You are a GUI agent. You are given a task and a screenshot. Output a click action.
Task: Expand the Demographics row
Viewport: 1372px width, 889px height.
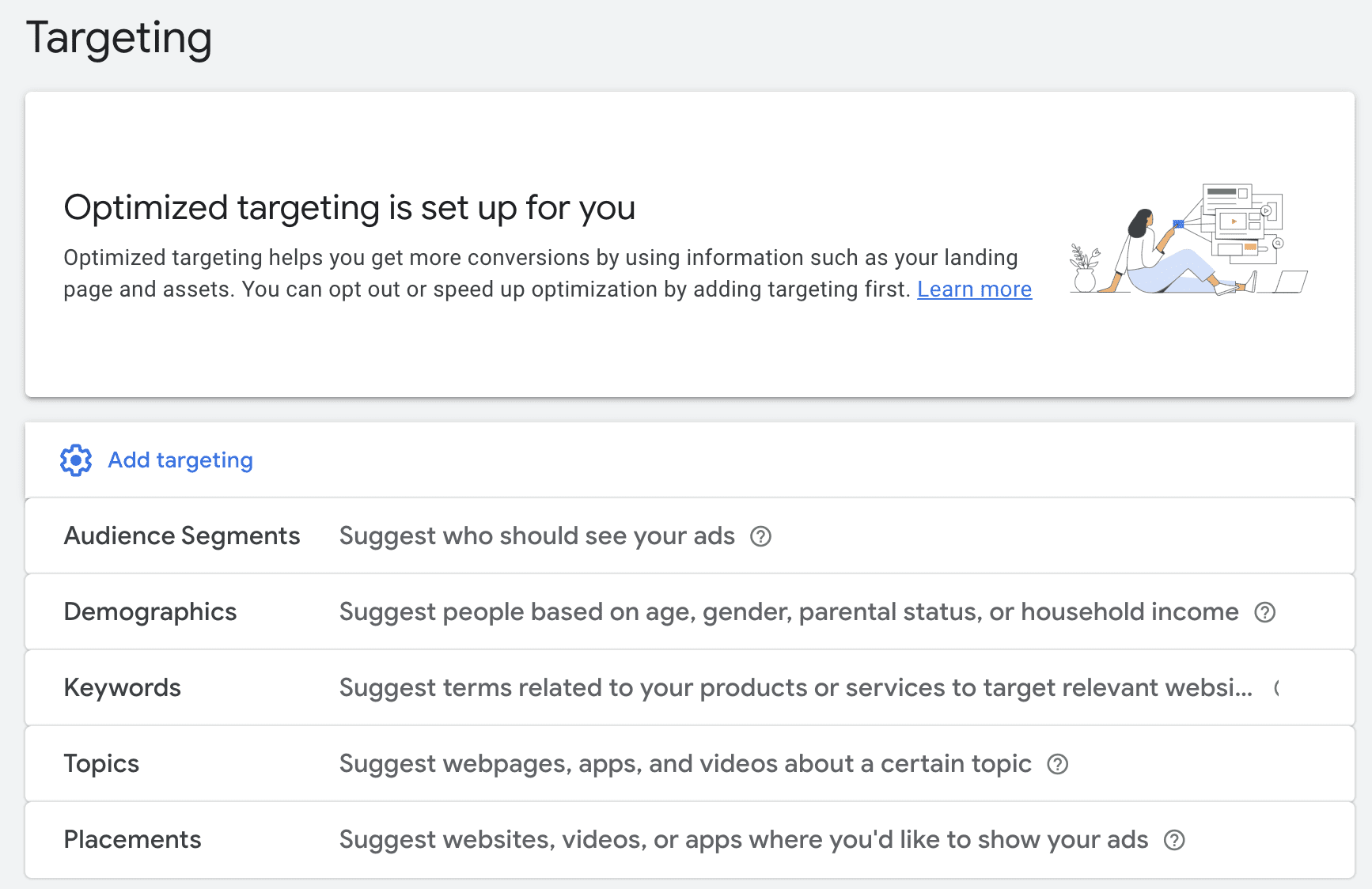point(690,612)
